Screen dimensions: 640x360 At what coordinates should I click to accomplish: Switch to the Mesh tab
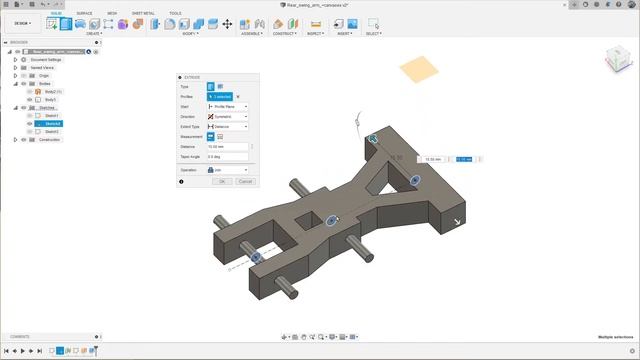pos(112,13)
